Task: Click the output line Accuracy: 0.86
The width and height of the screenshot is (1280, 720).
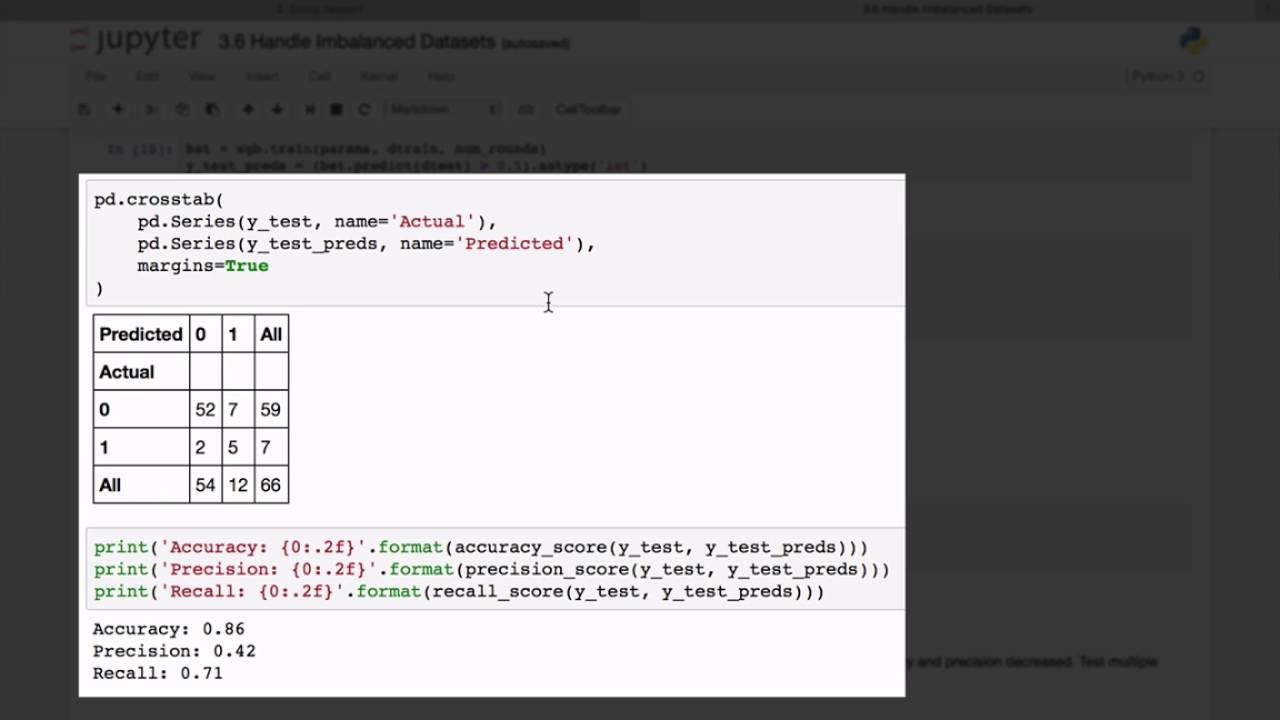Action: (x=169, y=629)
